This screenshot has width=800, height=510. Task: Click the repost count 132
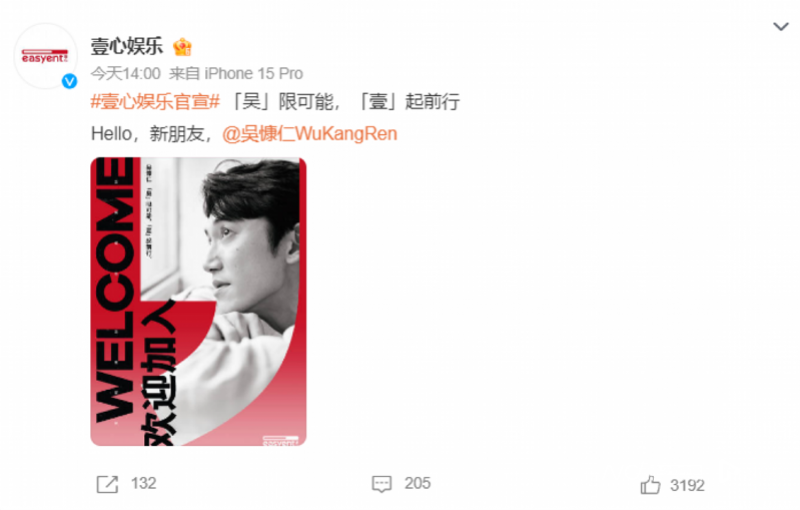pos(143,483)
